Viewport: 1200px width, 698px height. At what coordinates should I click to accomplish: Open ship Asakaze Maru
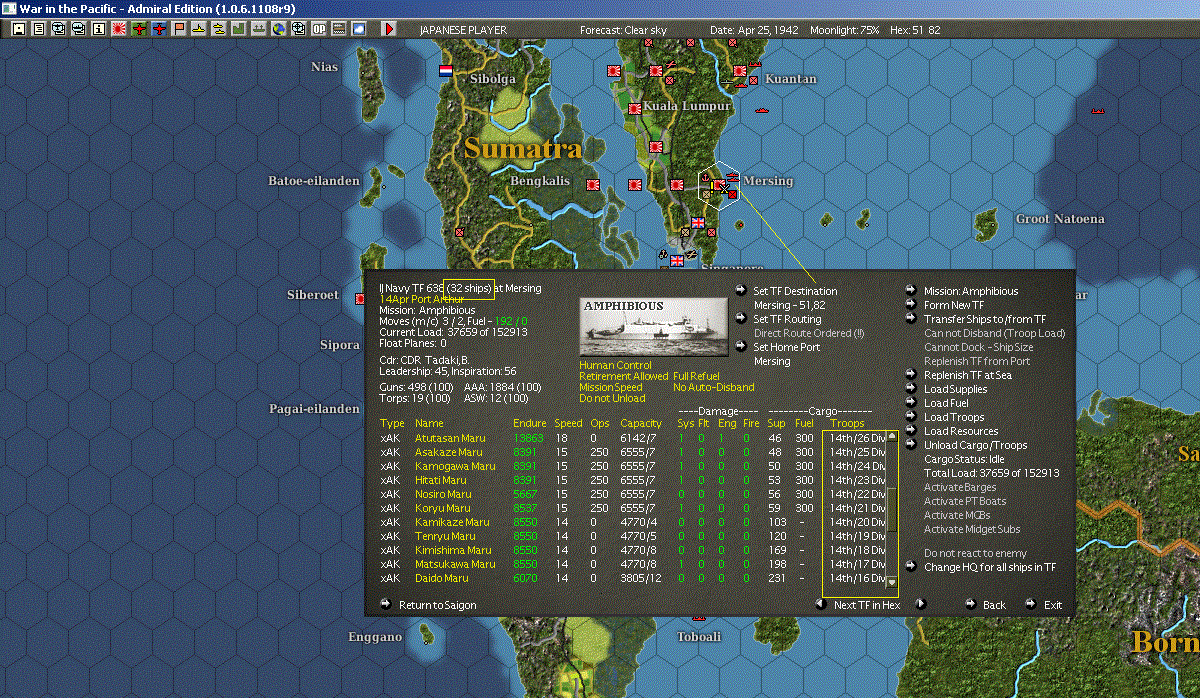(449, 452)
